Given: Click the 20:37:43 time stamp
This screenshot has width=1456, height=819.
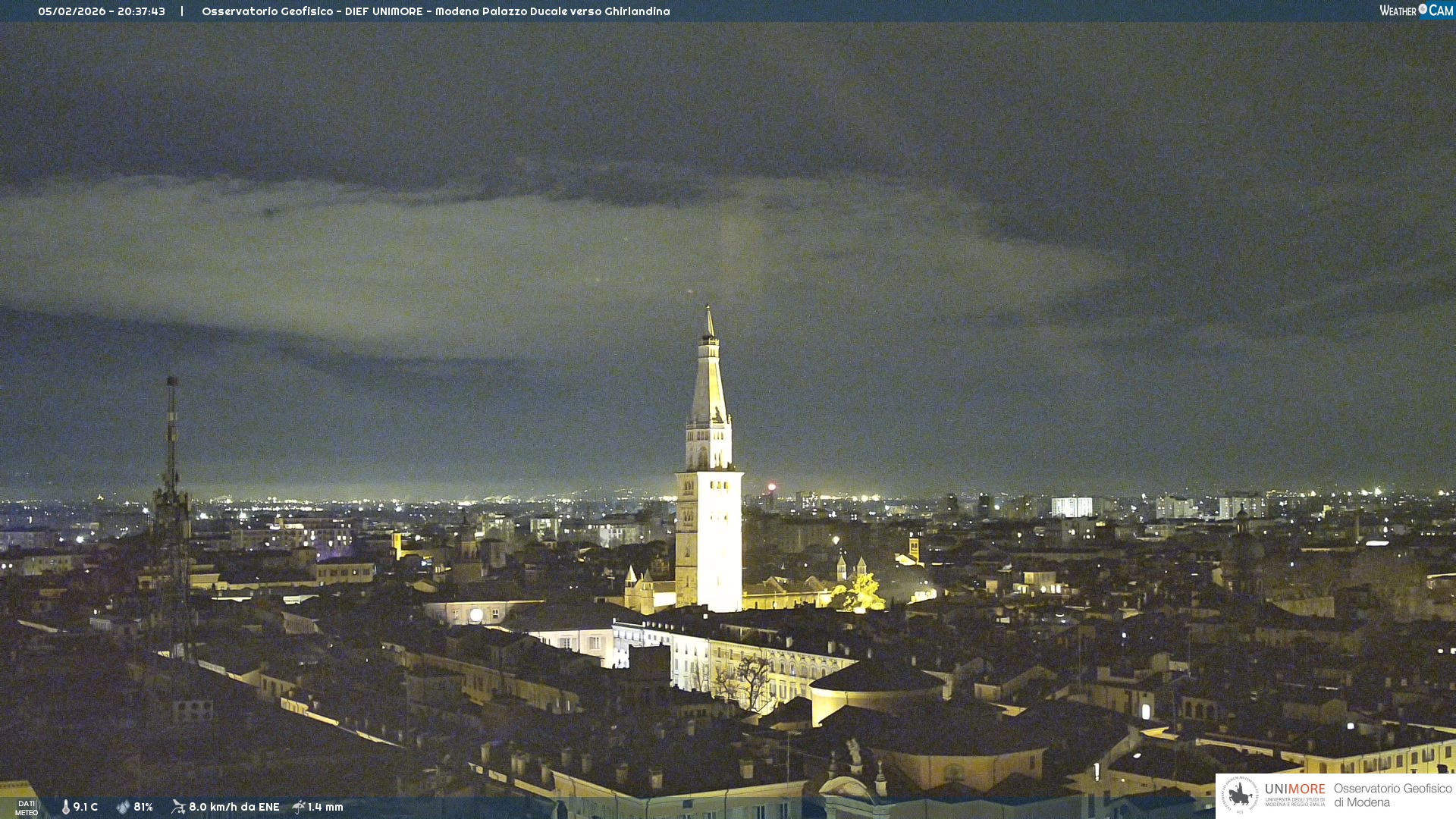Looking at the screenshot, I should click(x=141, y=11).
